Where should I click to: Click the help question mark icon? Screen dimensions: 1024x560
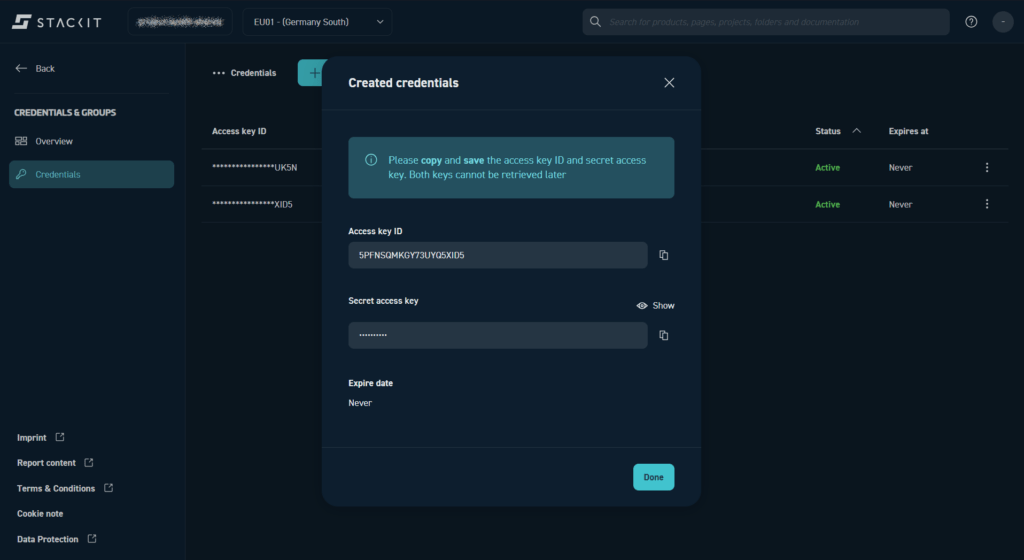tap(971, 22)
